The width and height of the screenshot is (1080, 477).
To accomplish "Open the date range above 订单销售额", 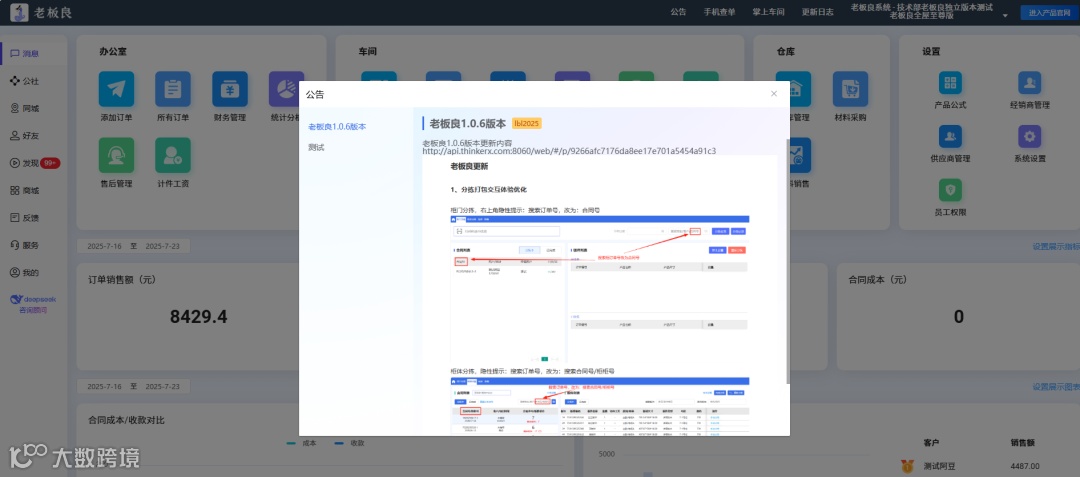I will 134,246.
